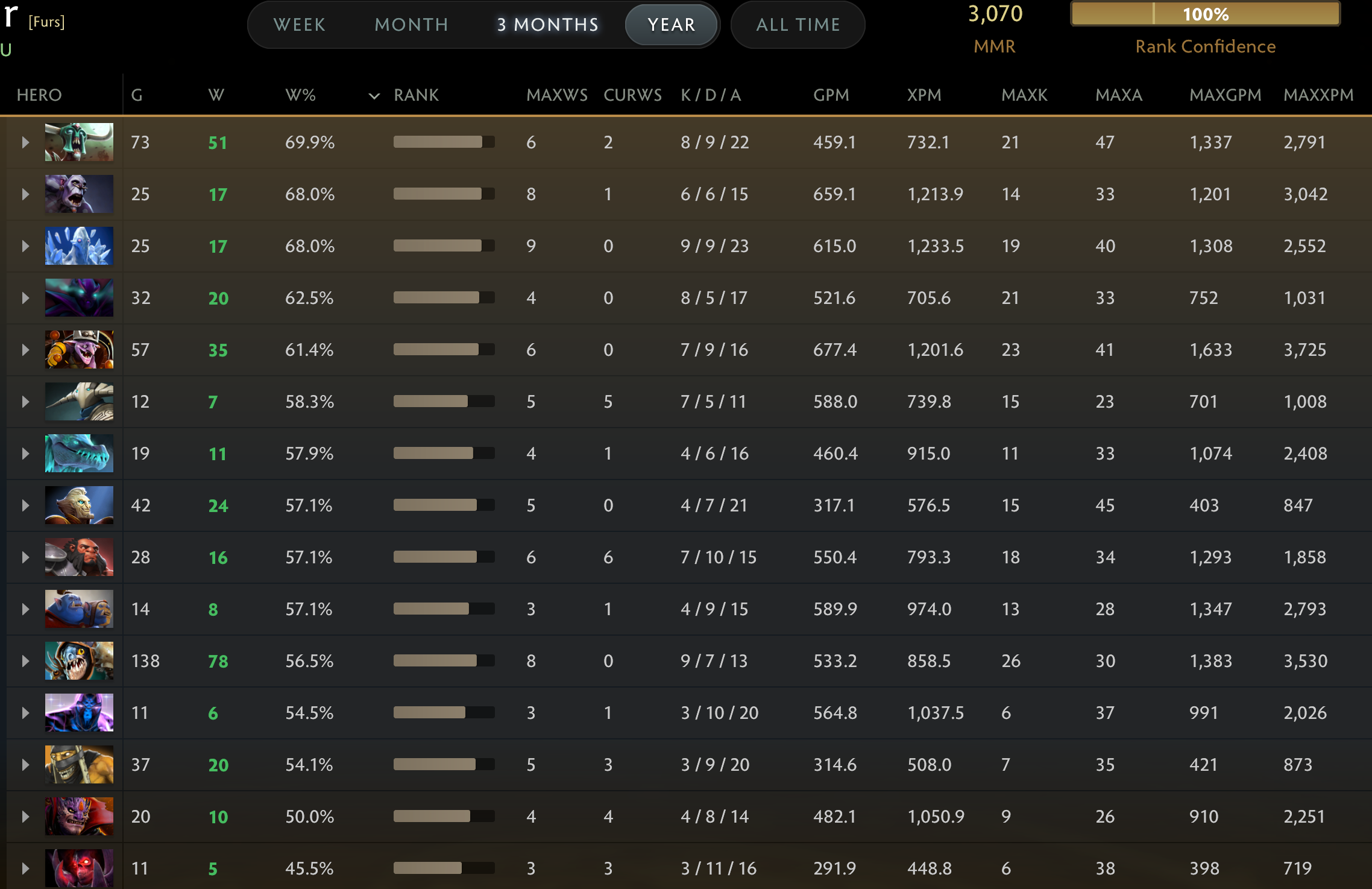The image size is (1372, 889).
Task: Expand the row with 42 games played
Action: 25,505
